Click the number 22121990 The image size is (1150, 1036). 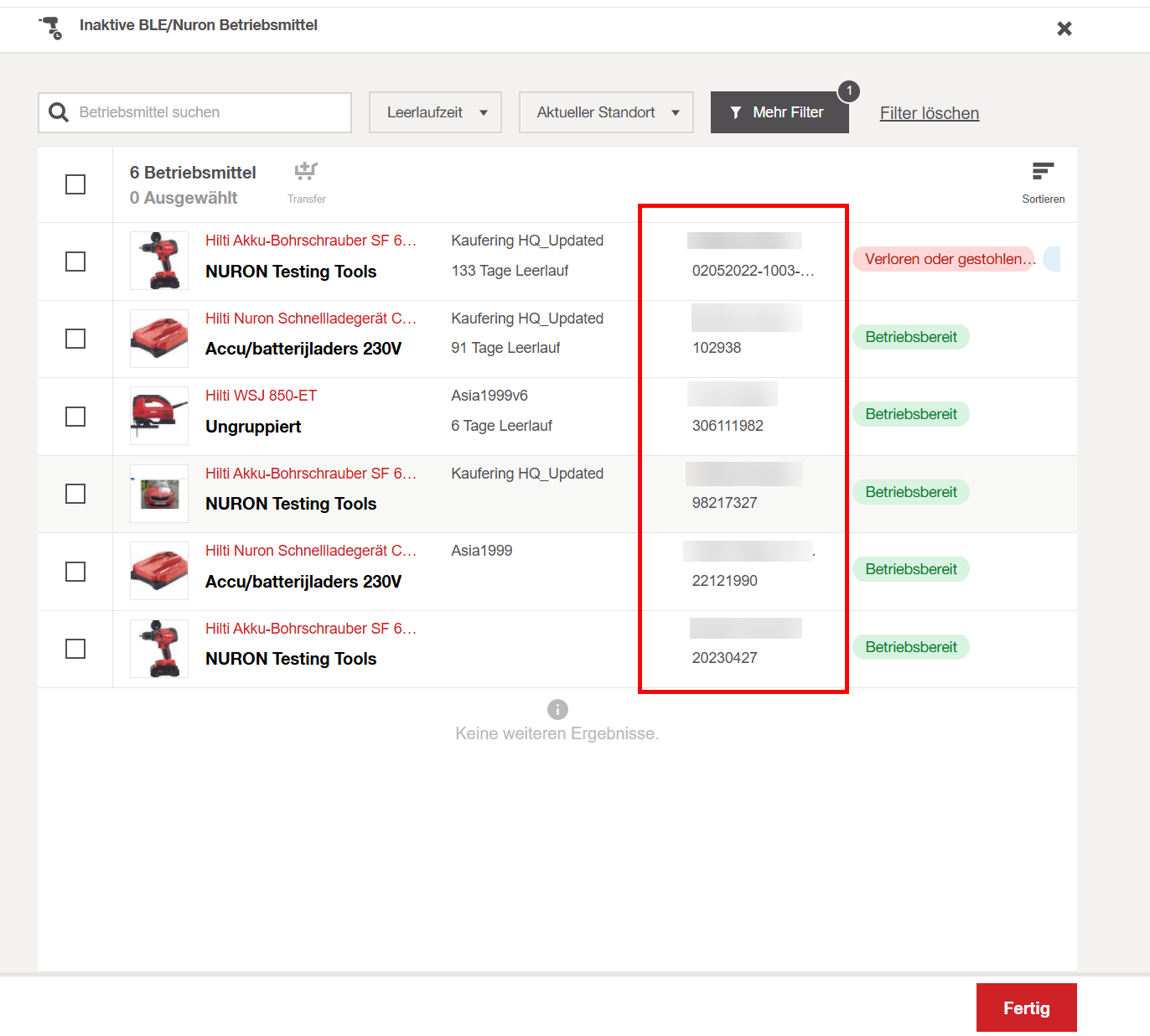[724, 581]
